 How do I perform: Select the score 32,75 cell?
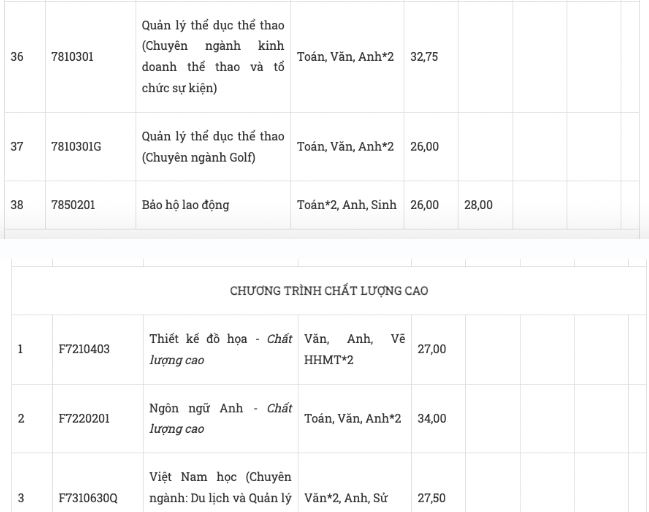coord(424,57)
